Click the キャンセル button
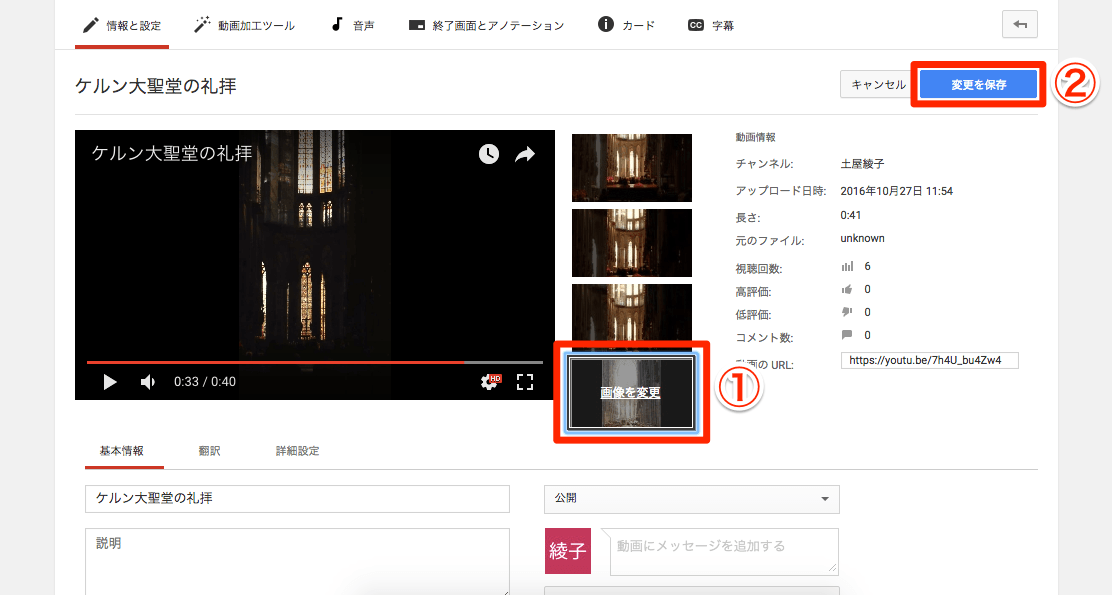 coord(878,84)
